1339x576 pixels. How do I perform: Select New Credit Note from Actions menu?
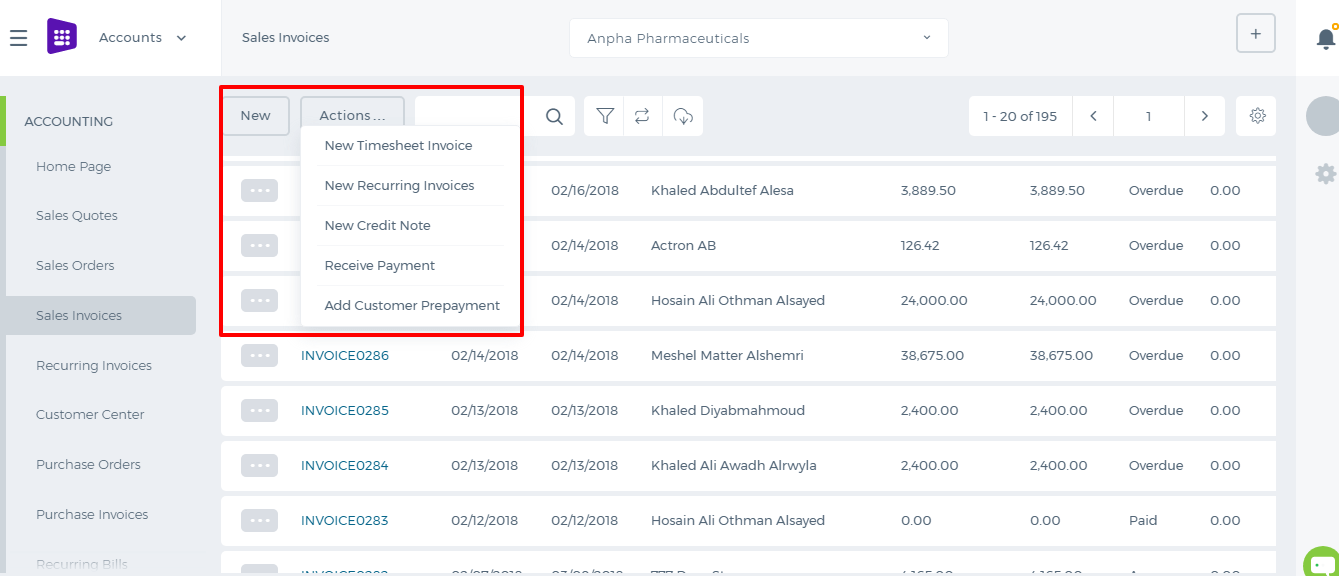click(377, 226)
